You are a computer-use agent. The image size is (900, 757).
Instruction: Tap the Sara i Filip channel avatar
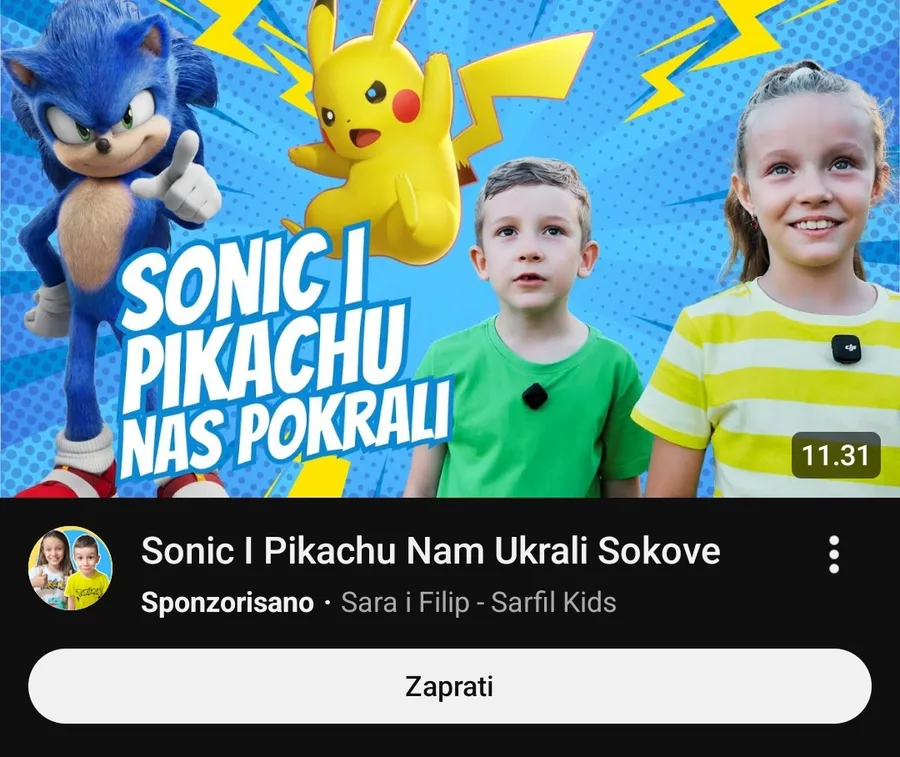click(x=71, y=568)
